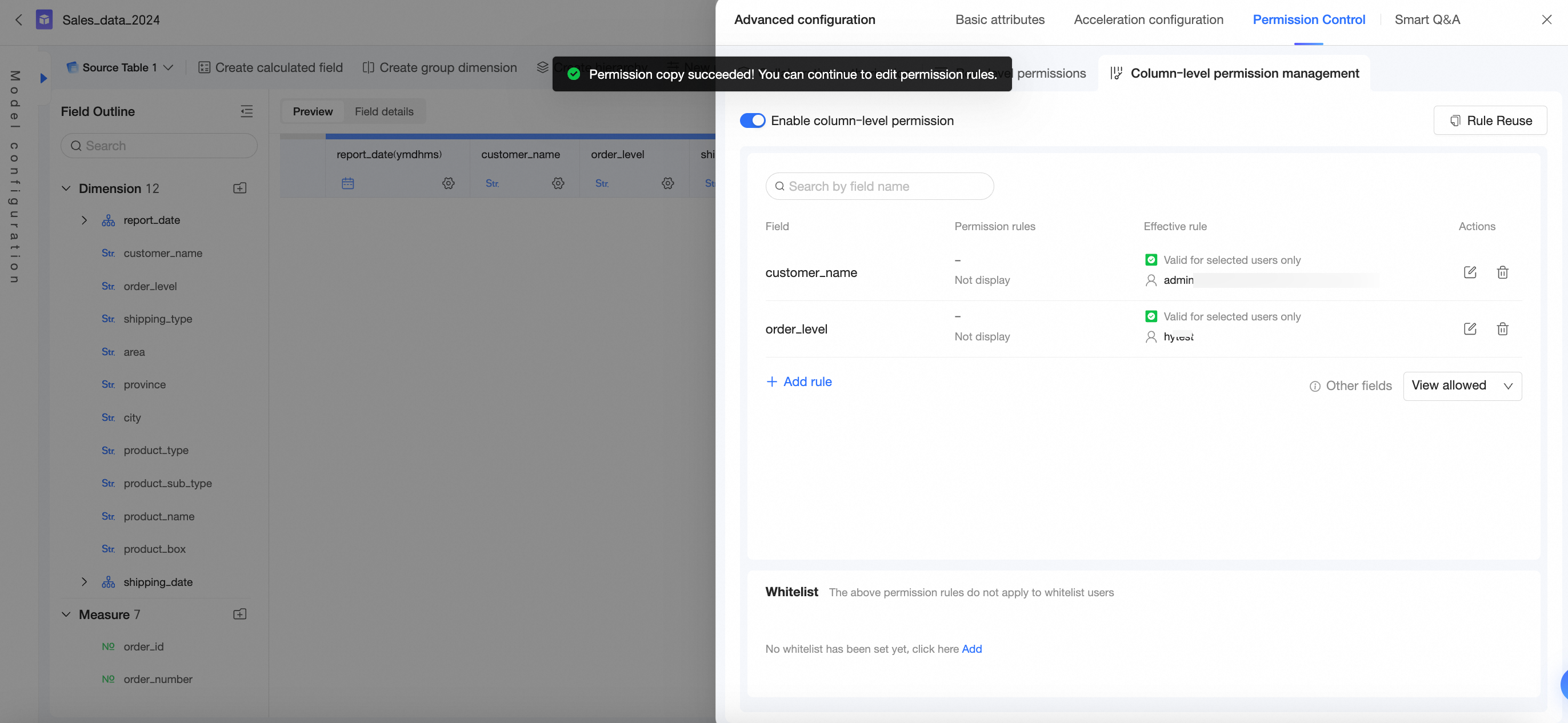Focus the Search by field name box
The width and height of the screenshot is (1568, 723).
(879, 186)
